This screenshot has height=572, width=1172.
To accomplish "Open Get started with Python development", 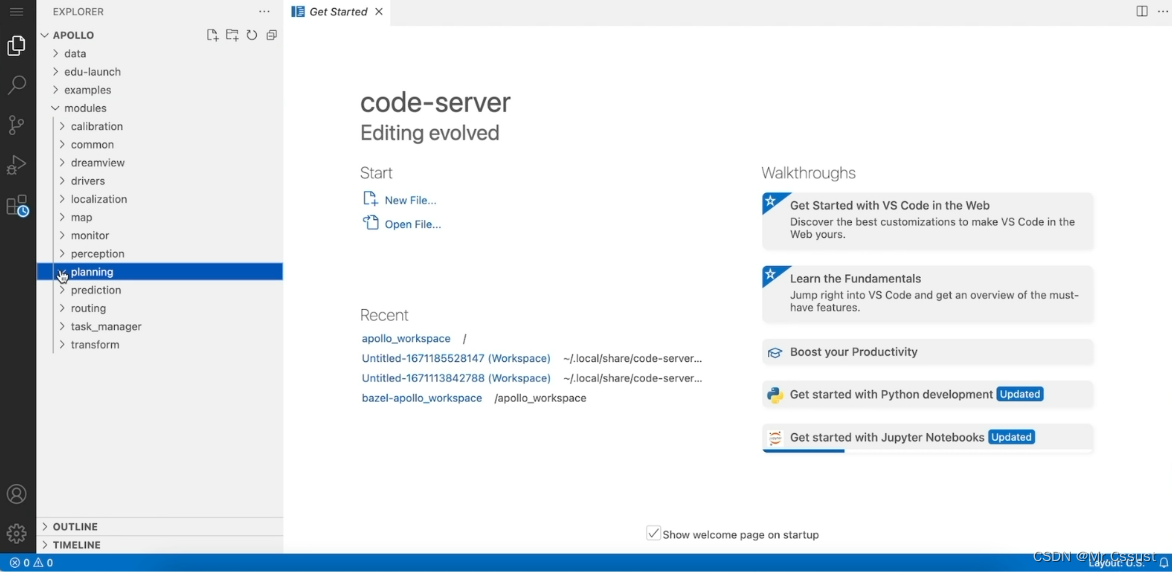I will click(928, 394).
